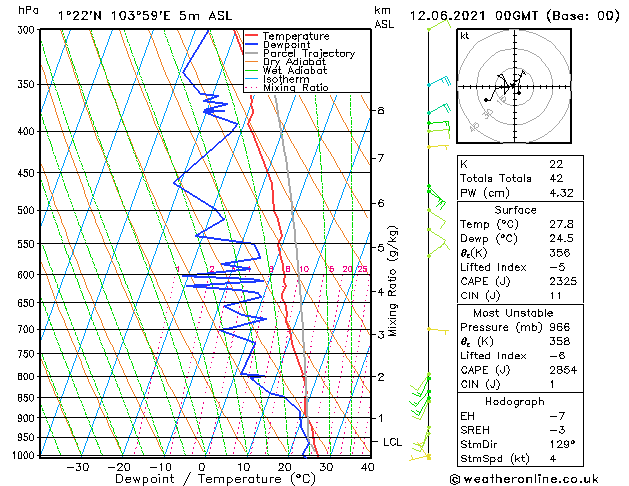
Task: Click the surface wind barb at 1000 hPa
Action: [x=420, y=457]
